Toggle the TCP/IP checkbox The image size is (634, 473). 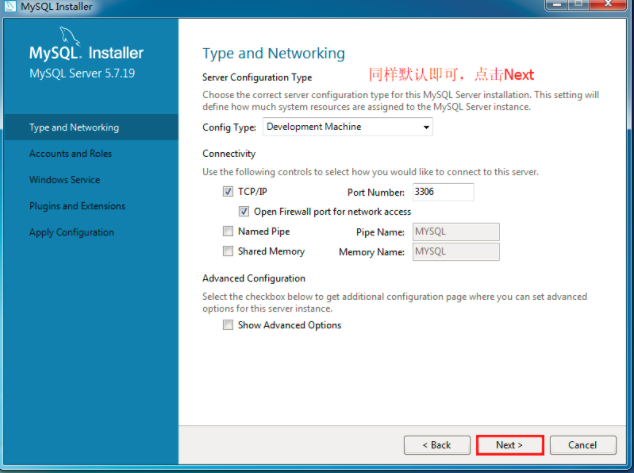pos(228,192)
